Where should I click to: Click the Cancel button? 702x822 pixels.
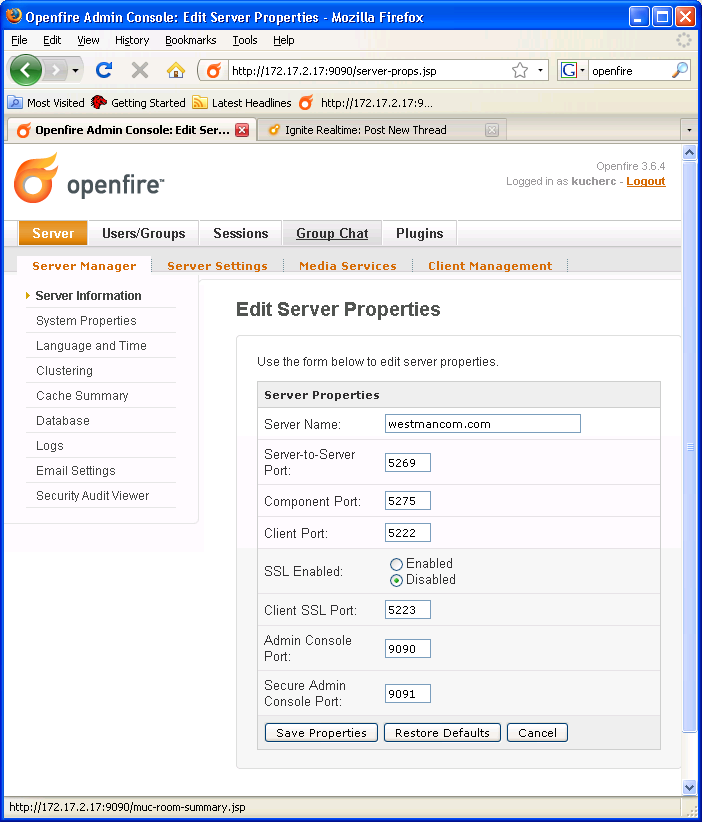click(537, 733)
